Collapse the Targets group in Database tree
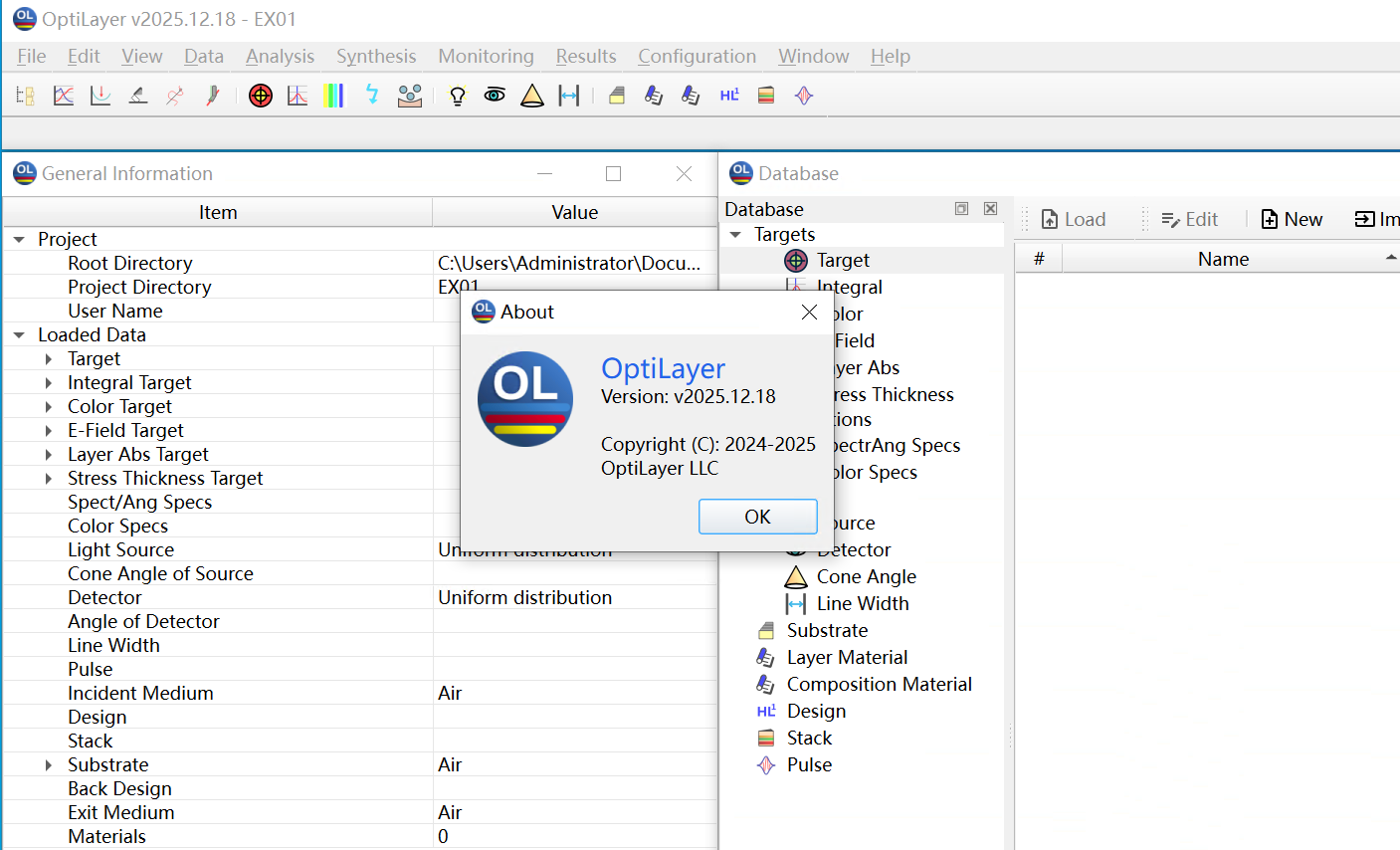Viewport: 1400px width, 850px height. coord(735,235)
